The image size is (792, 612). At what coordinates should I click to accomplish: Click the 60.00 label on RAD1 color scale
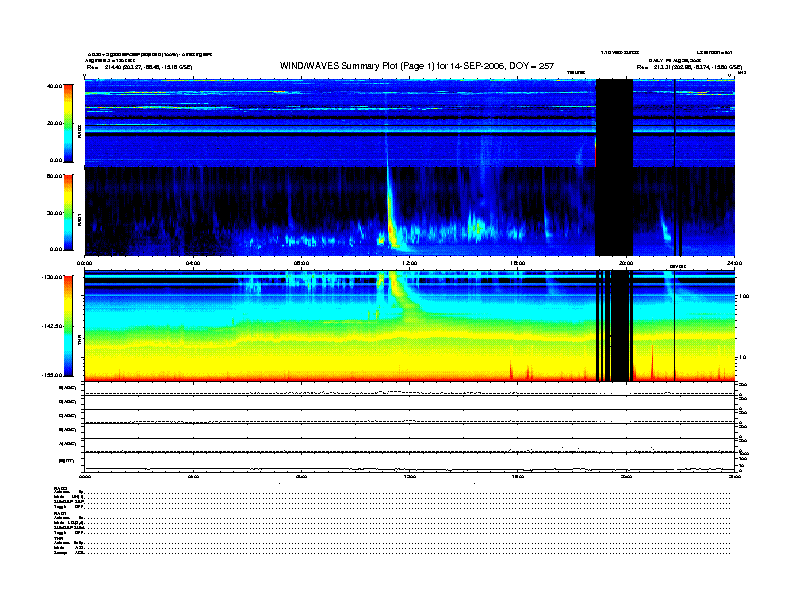pyautogui.click(x=54, y=176)
